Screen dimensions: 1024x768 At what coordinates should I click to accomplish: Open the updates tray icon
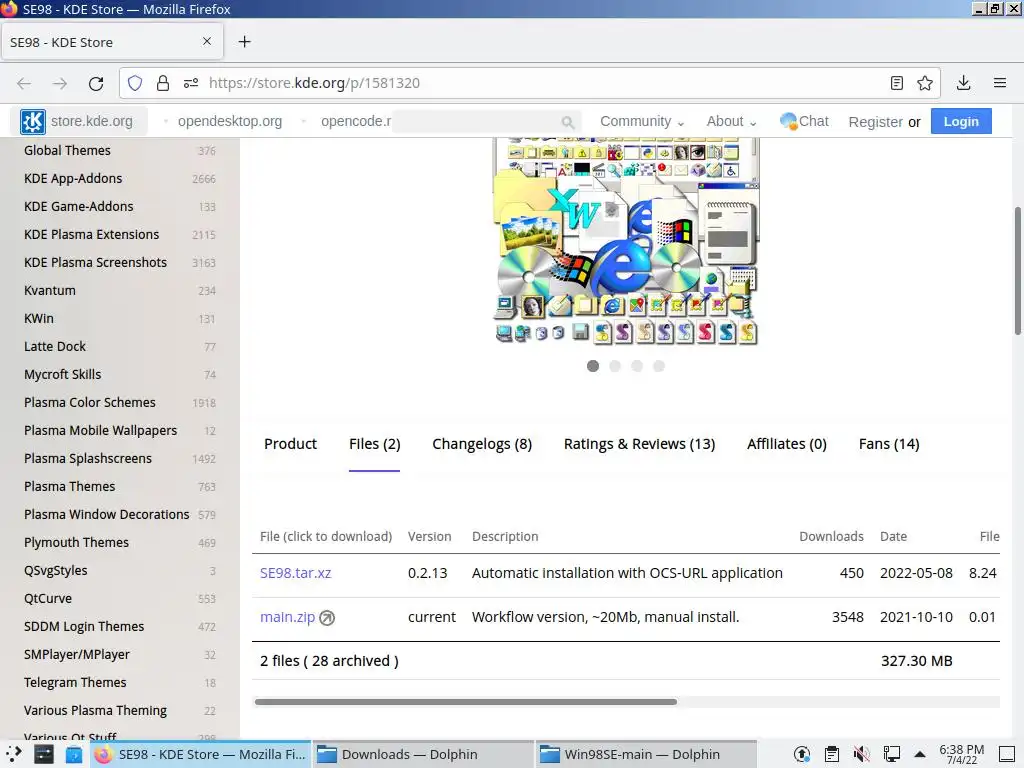pos(802,754)
